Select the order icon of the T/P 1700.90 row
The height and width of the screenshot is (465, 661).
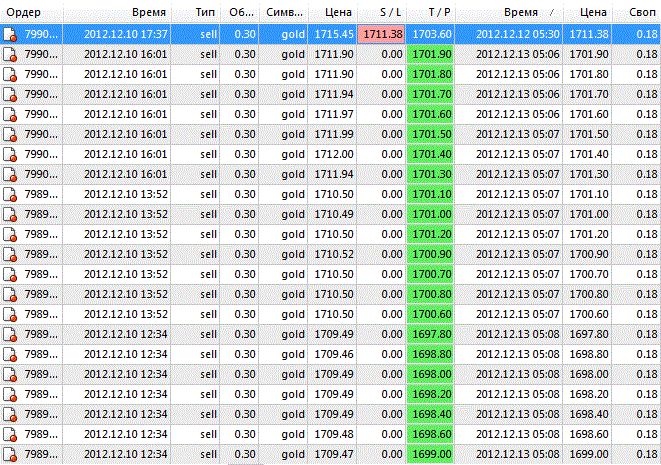tap(10, 255)
